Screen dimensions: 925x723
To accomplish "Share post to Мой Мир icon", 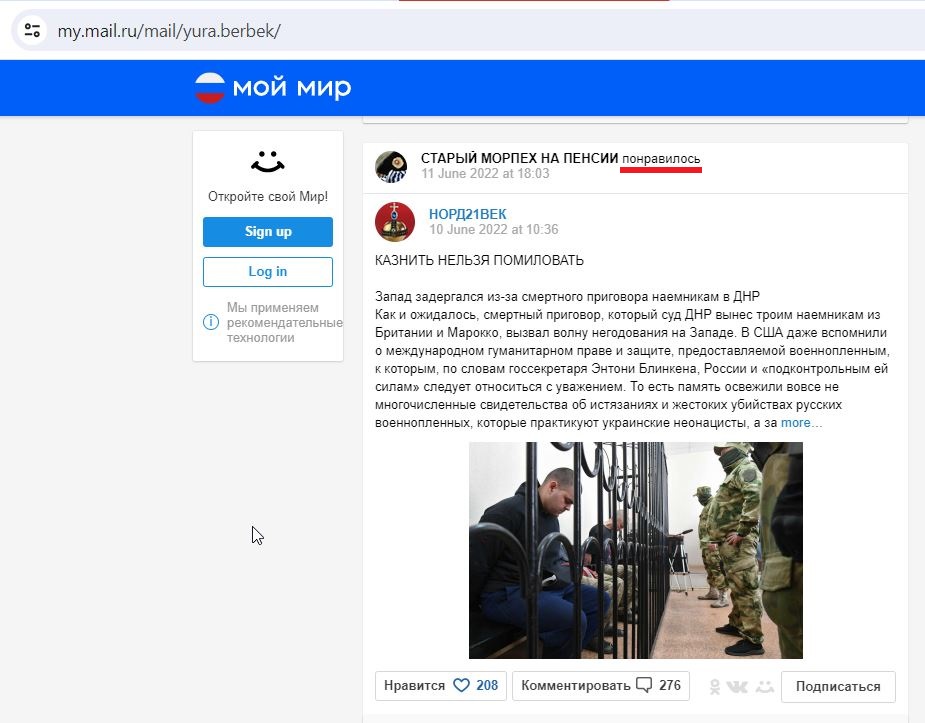I will pos(765,686).
